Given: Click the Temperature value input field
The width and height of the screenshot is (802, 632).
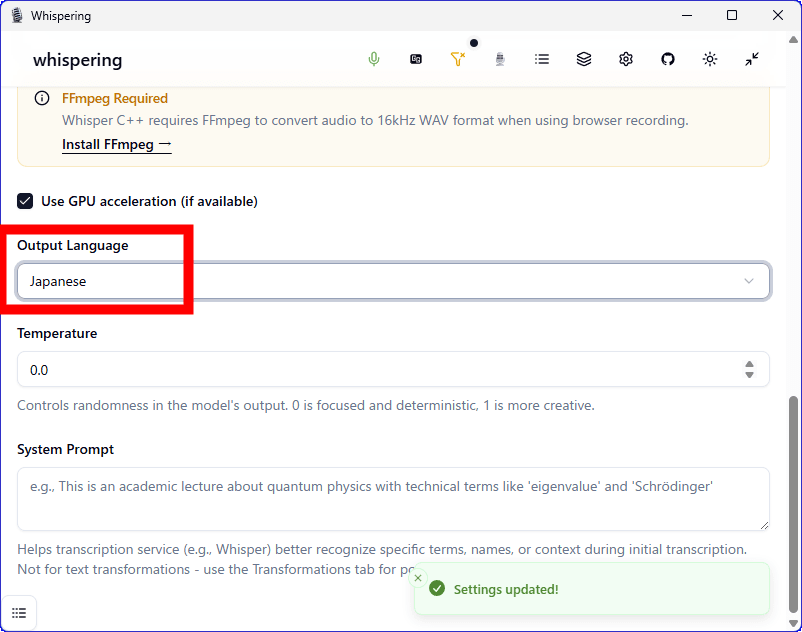Looking at the screenshot, I should coord(380,370).
